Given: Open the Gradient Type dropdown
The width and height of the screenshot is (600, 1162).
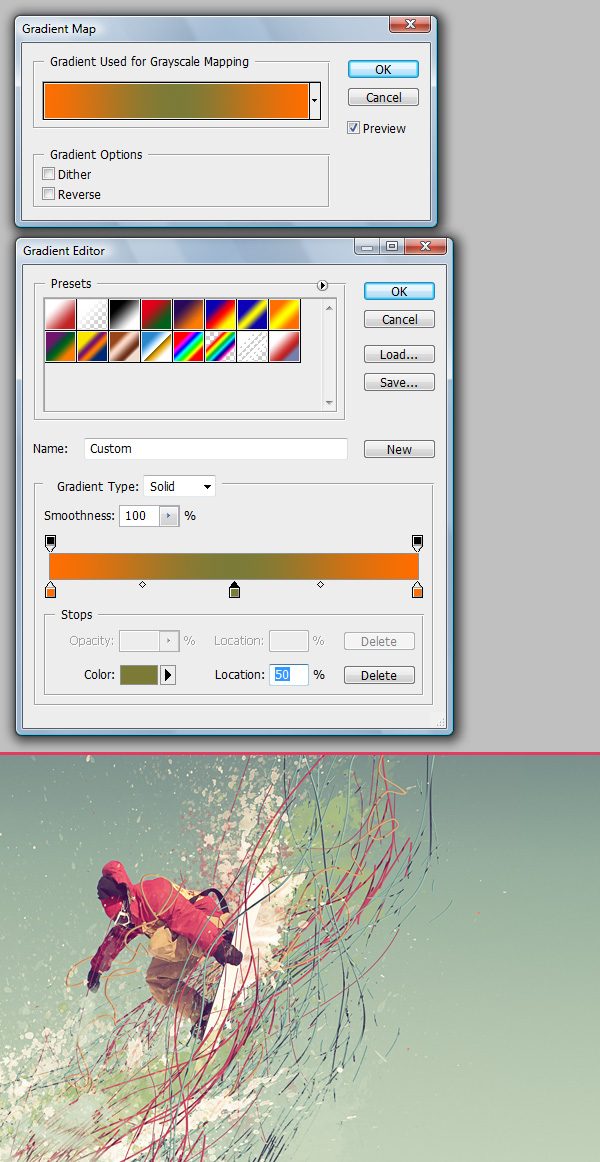Looking at the screenshot, I should [180, 487].
